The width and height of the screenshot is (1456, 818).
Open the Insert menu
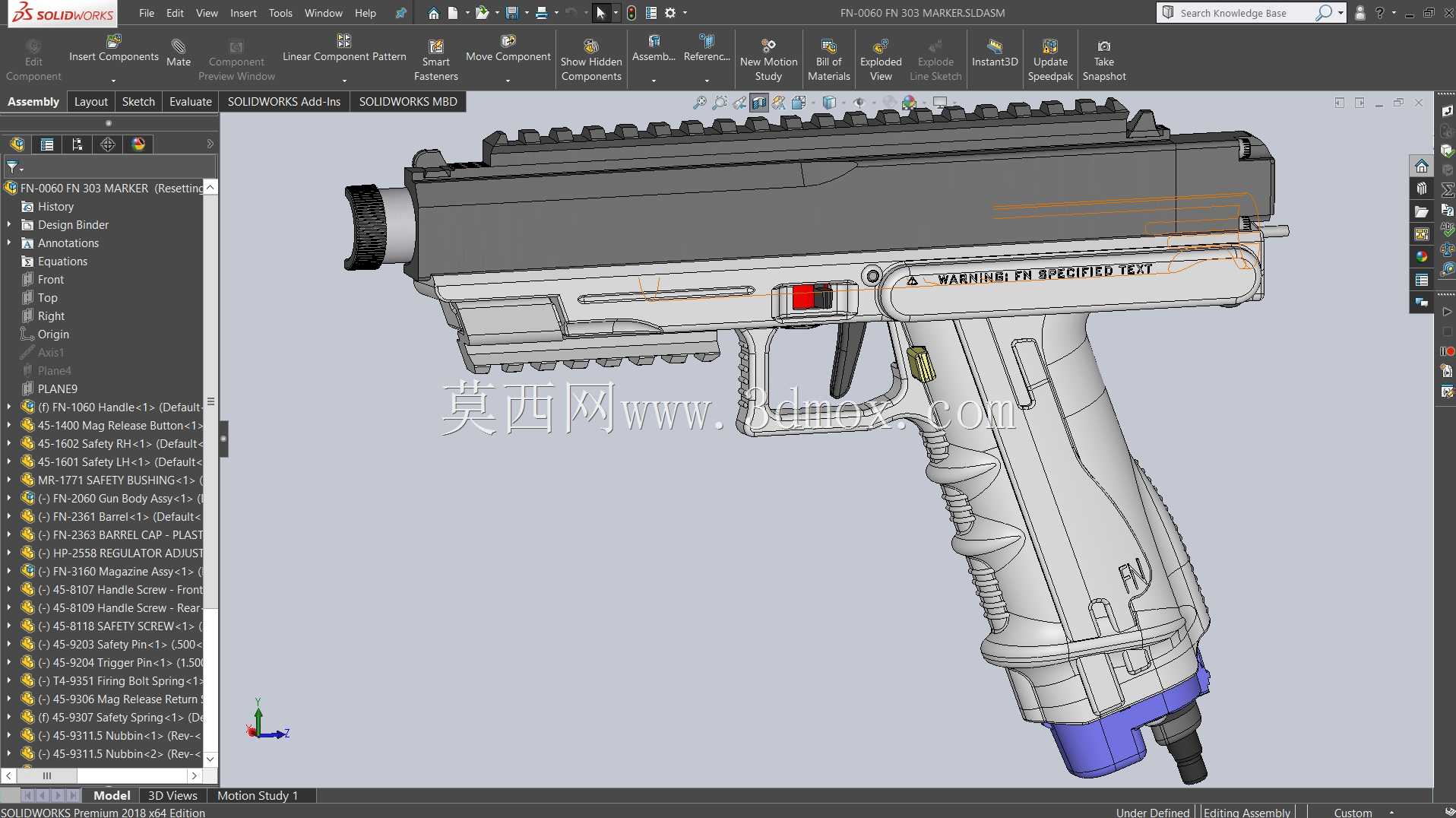click(243, 13)
